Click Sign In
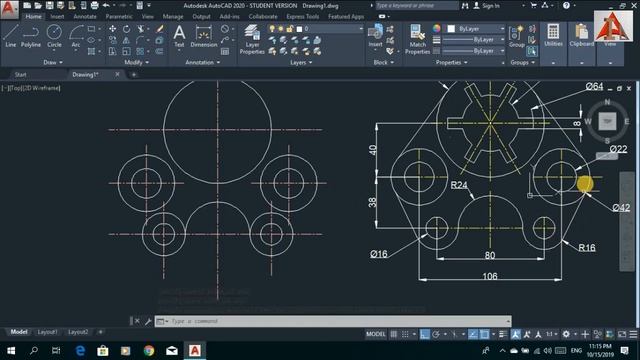640x360 pixels. pyautogui.click(x=487, y=6)
